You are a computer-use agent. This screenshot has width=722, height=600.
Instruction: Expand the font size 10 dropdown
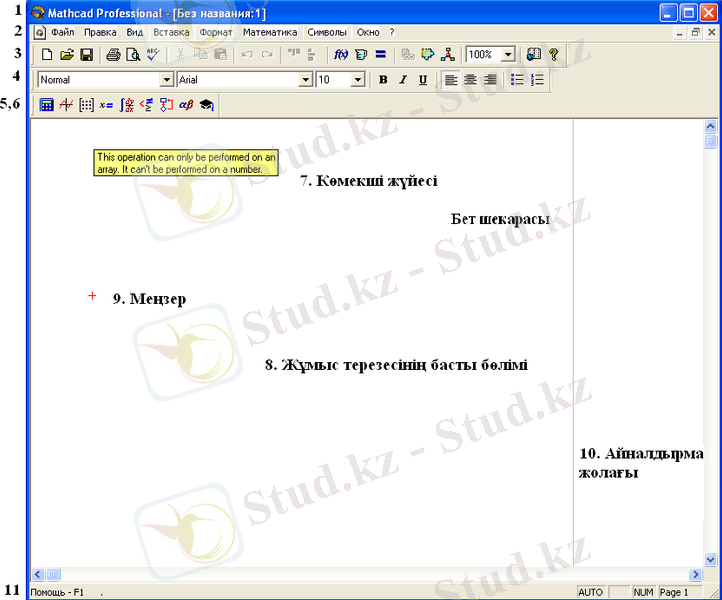click(358, 80)
